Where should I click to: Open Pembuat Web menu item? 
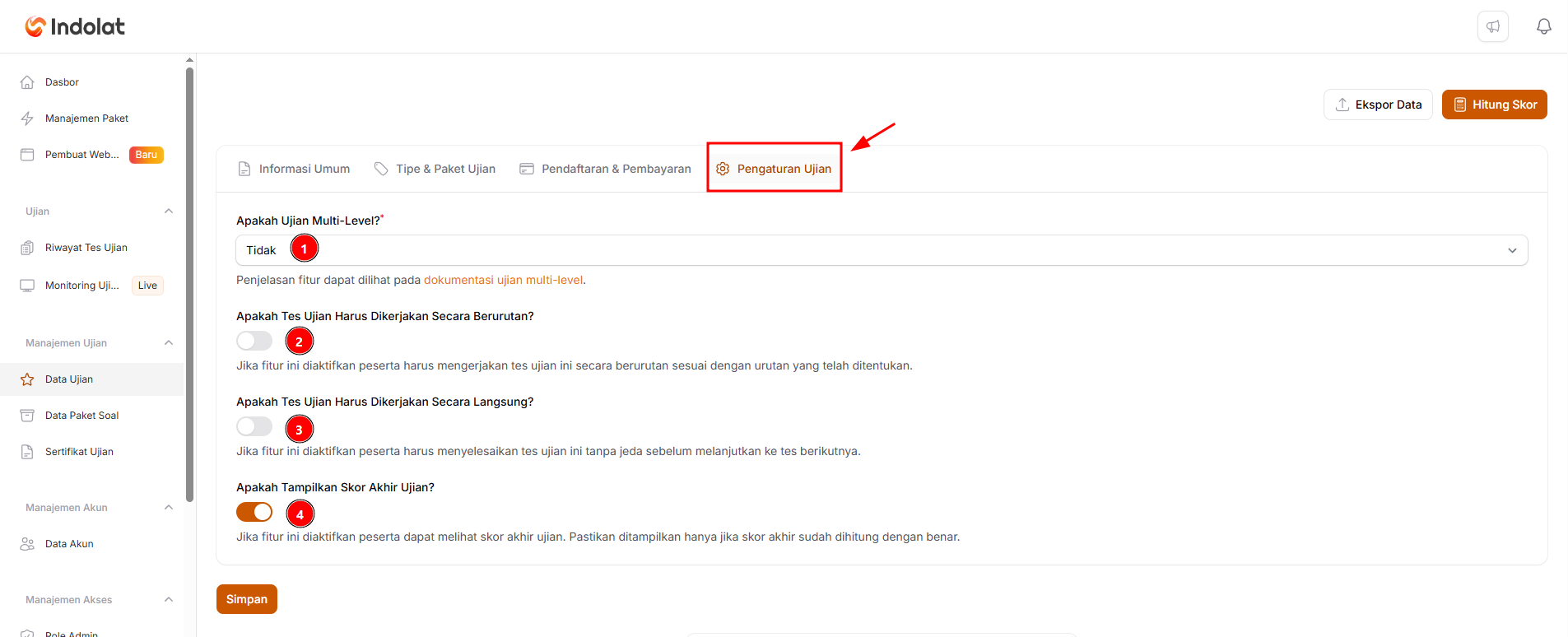(x=92, y=155)
